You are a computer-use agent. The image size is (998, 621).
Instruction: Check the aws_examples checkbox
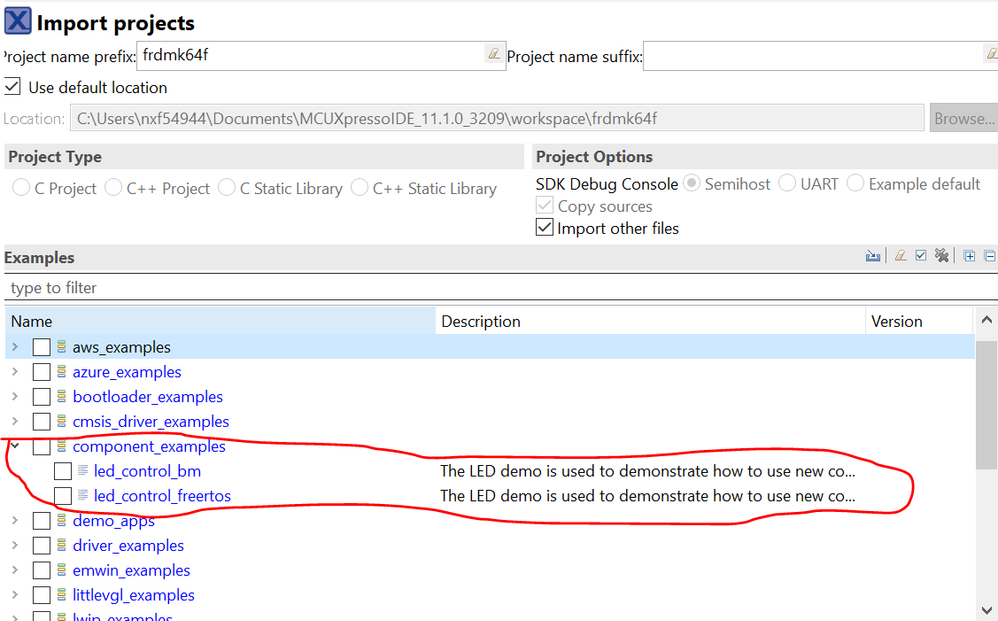41,347
